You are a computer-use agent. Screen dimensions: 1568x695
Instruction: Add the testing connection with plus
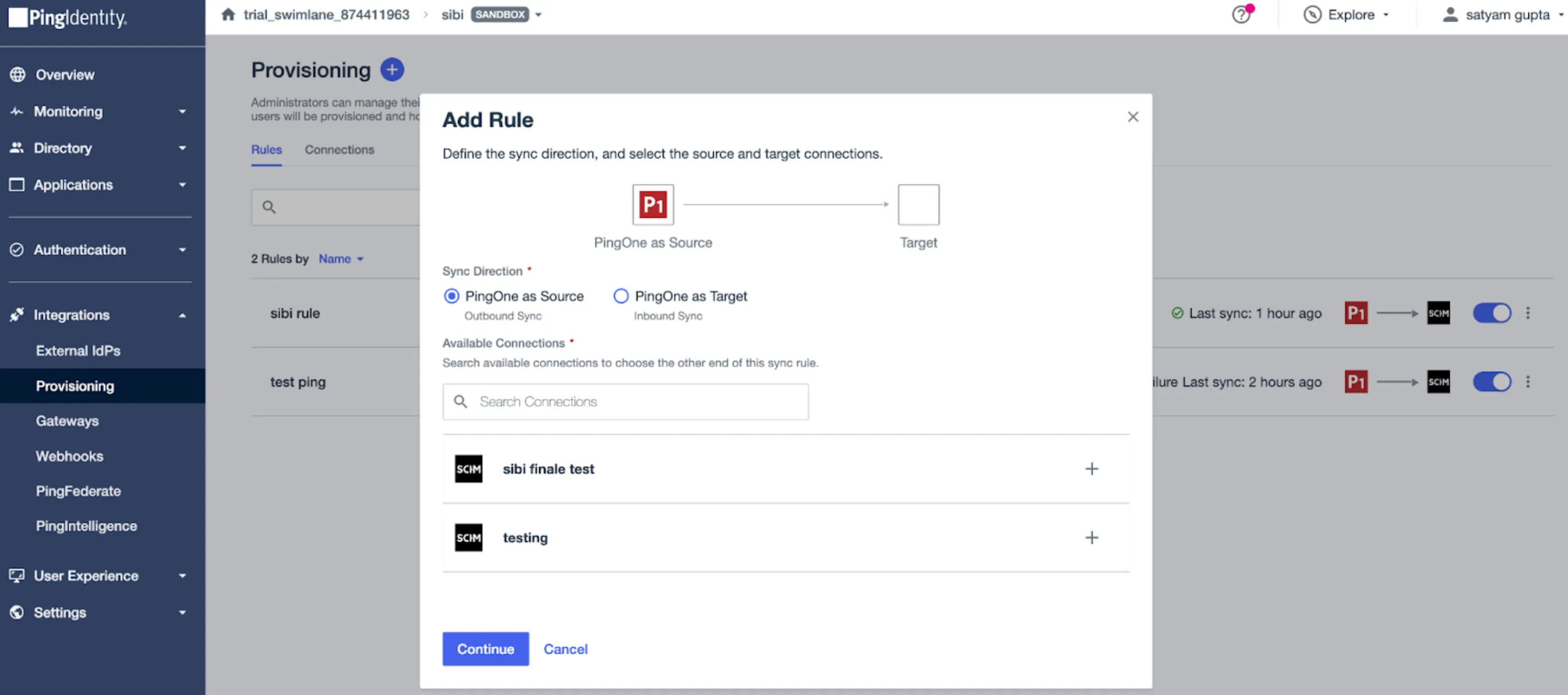pyautogui.click(x=1092, y=537)
